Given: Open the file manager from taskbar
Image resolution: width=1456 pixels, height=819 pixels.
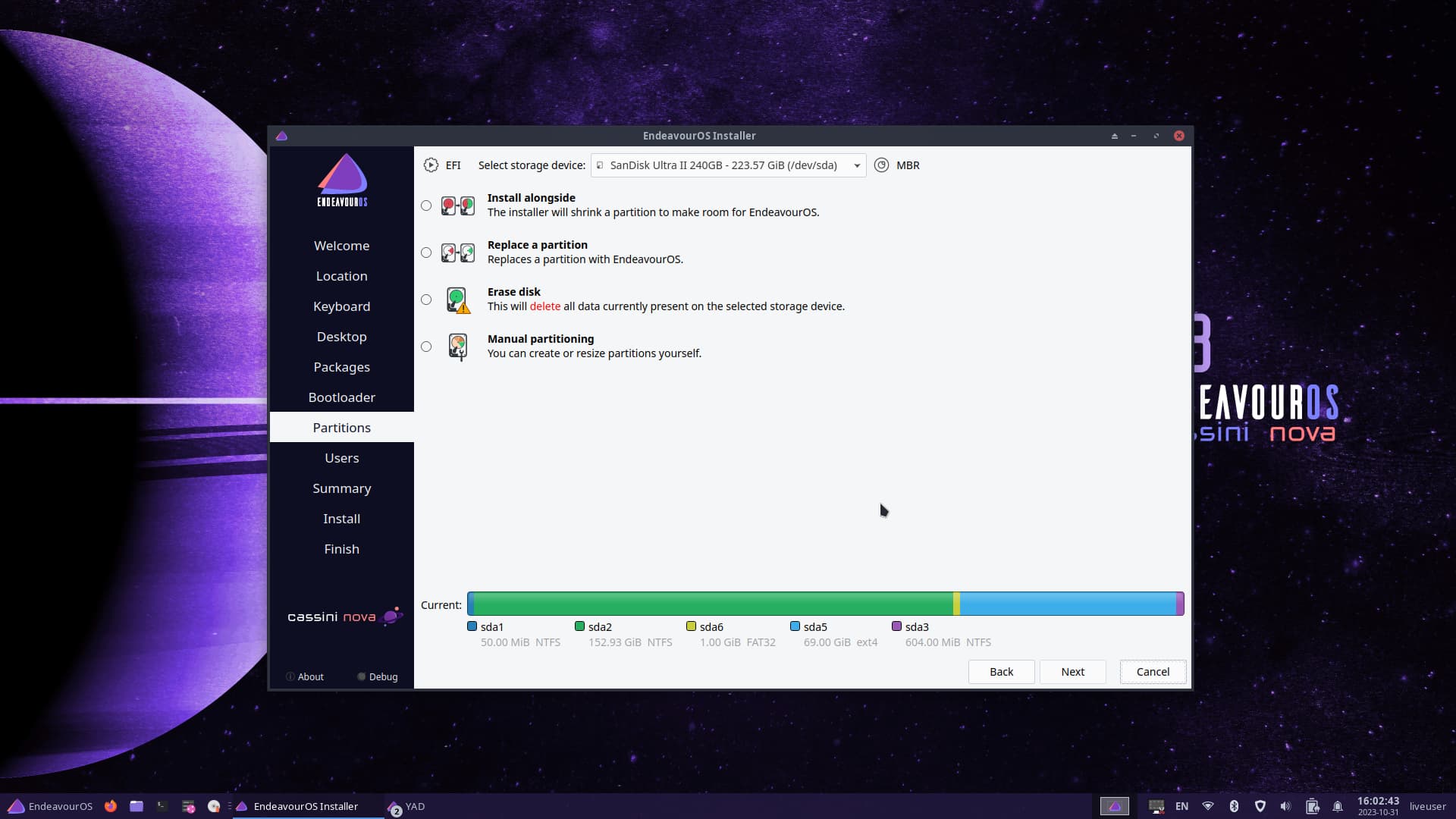Looking at the screenshot, I should coord(136,806).
